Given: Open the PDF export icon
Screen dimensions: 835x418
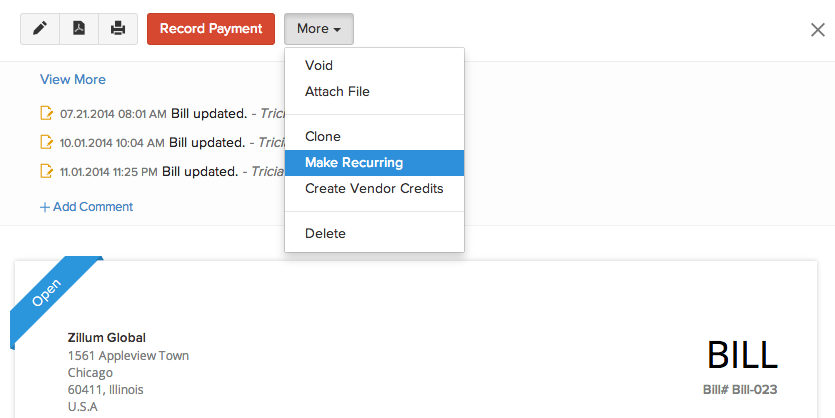Looking at the screenshot, I should pos(79,29).
